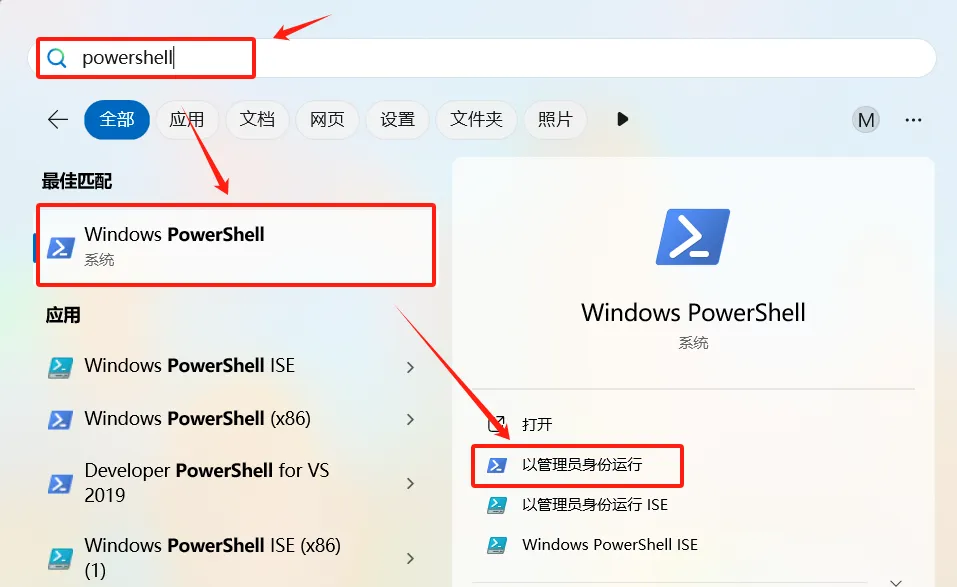
Task: Expand options for Windows PowerShell (x86)
Action: [410, 419]
